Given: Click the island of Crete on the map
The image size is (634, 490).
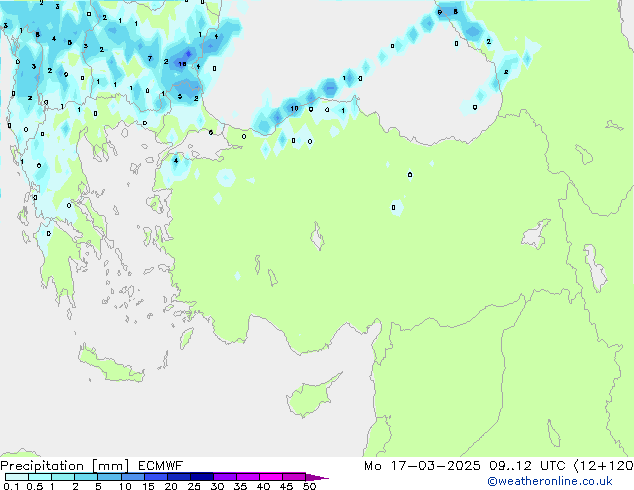Looking at the screenshot, I should point(111,366).
